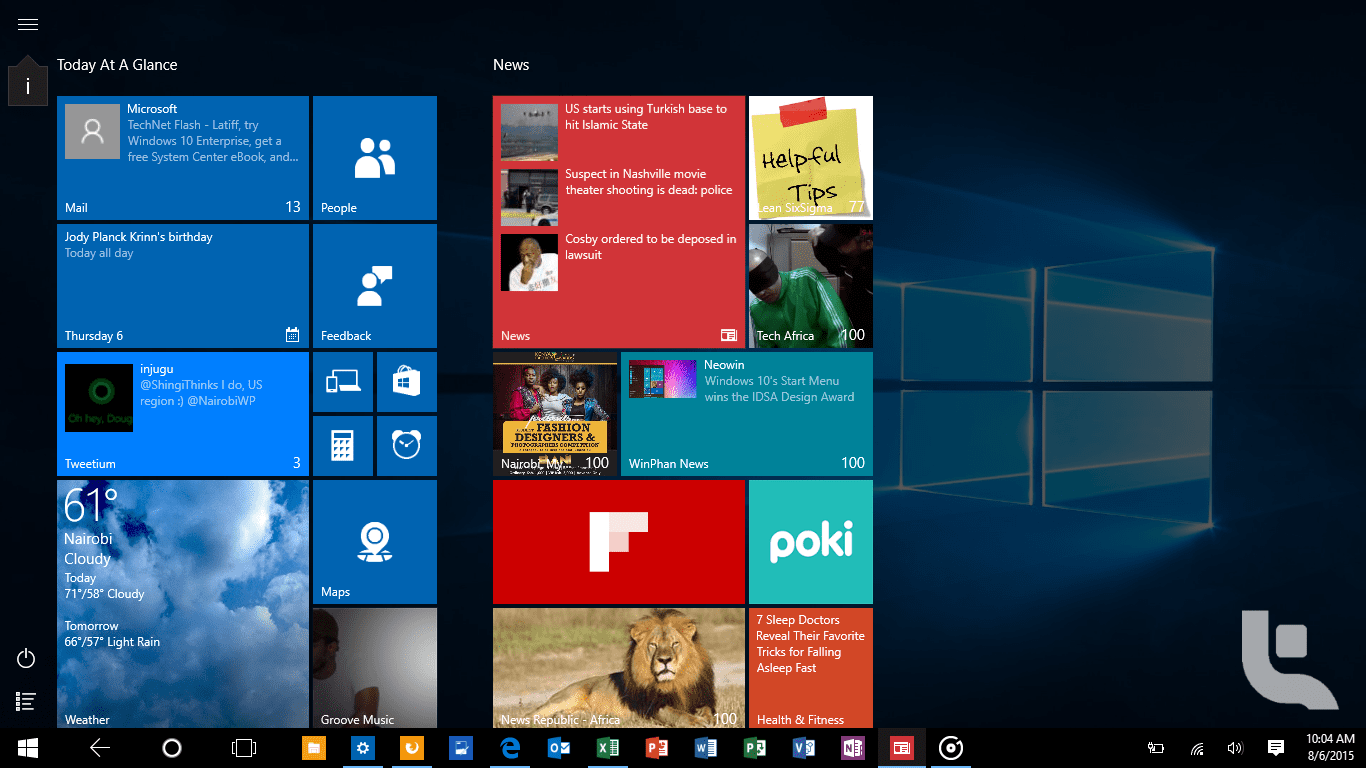Open Groove Music disc icon on taskbar
This screenshot has width=1366, height=768.
tap(951, 748)
